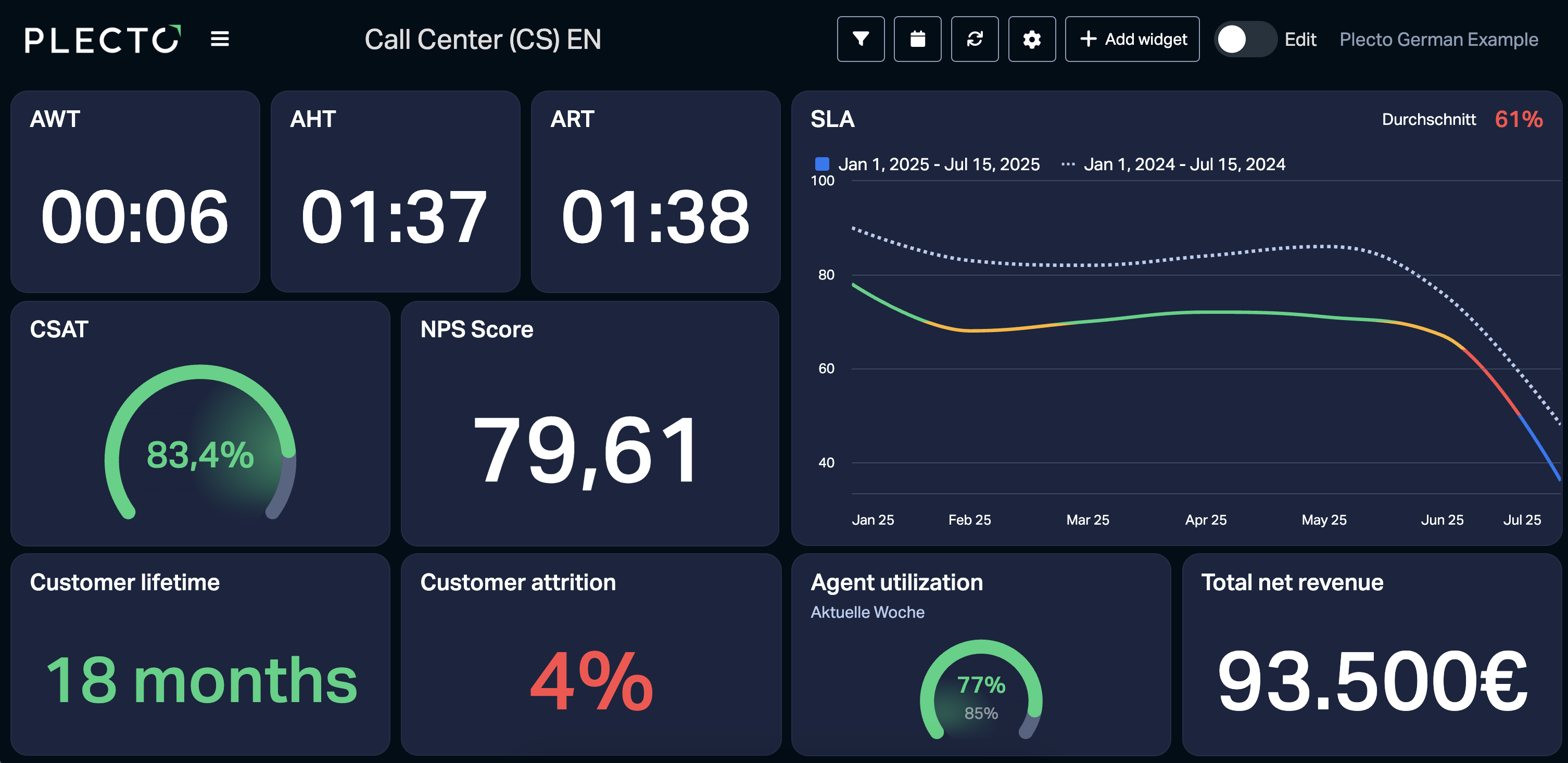This screenshot has height=763, width=1568.
Task: Click the Add widget button
Action: 1132,39
